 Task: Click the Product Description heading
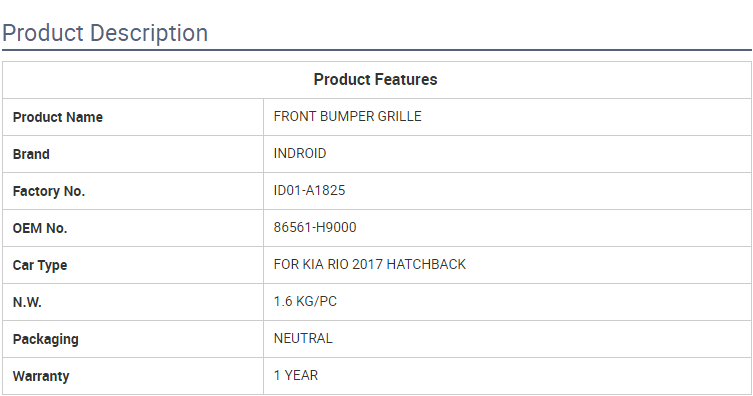click(x=105, y=33)
